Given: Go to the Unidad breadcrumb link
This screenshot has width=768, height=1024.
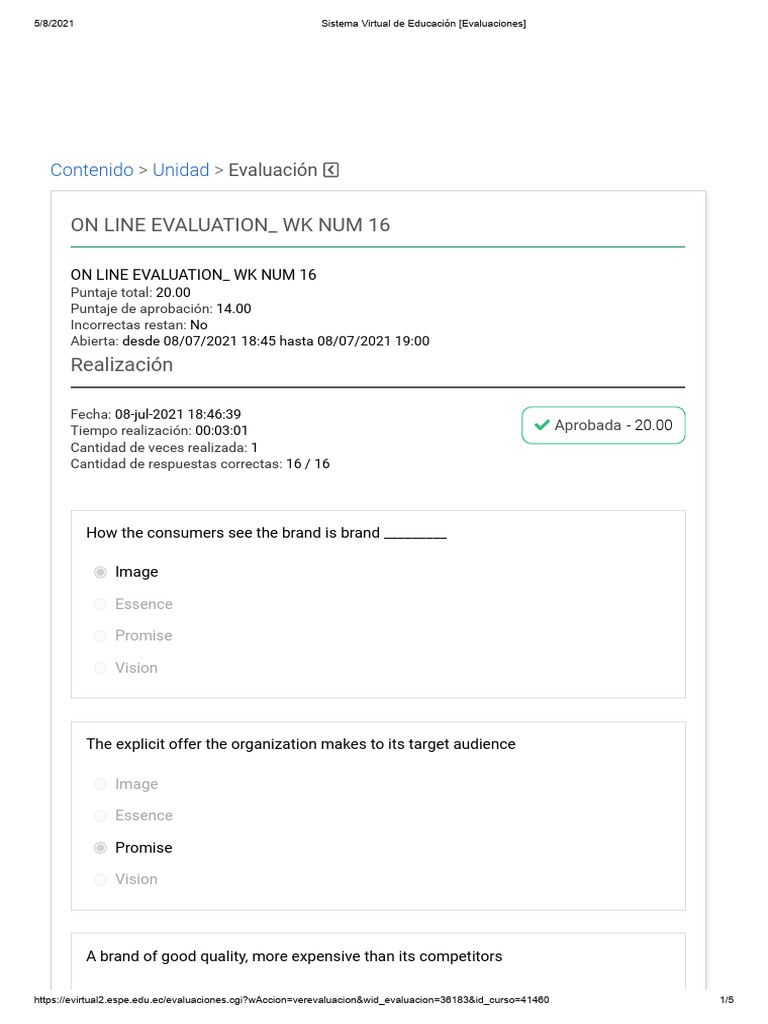Looking at the screenshot, I should coord(181,170).
